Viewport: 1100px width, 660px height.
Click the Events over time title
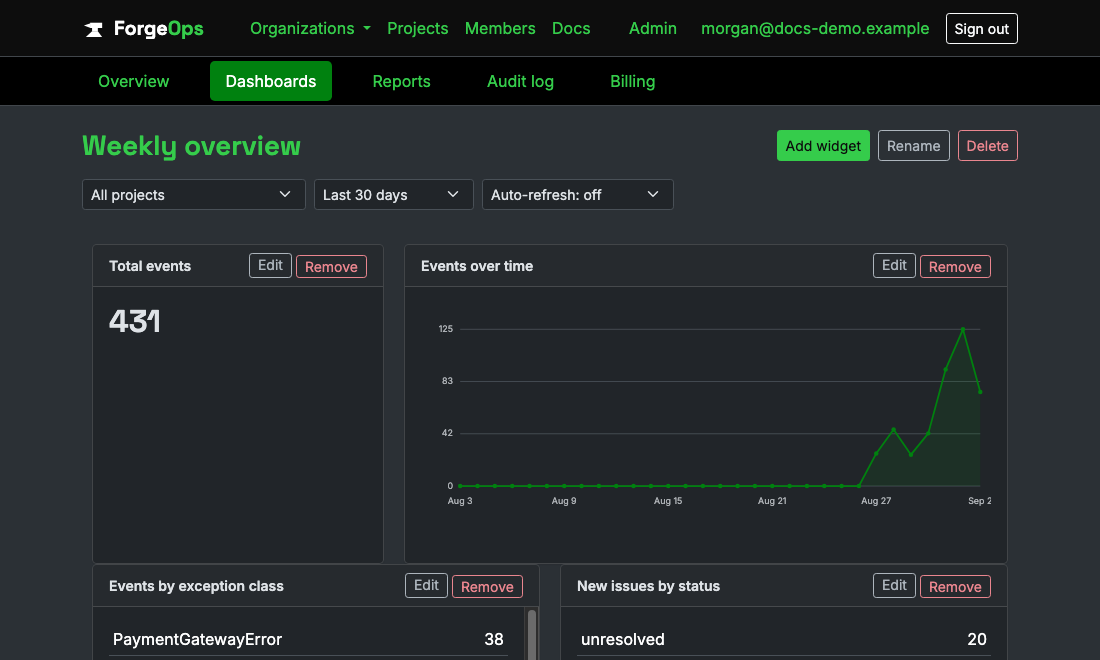(x=477, y=266)
